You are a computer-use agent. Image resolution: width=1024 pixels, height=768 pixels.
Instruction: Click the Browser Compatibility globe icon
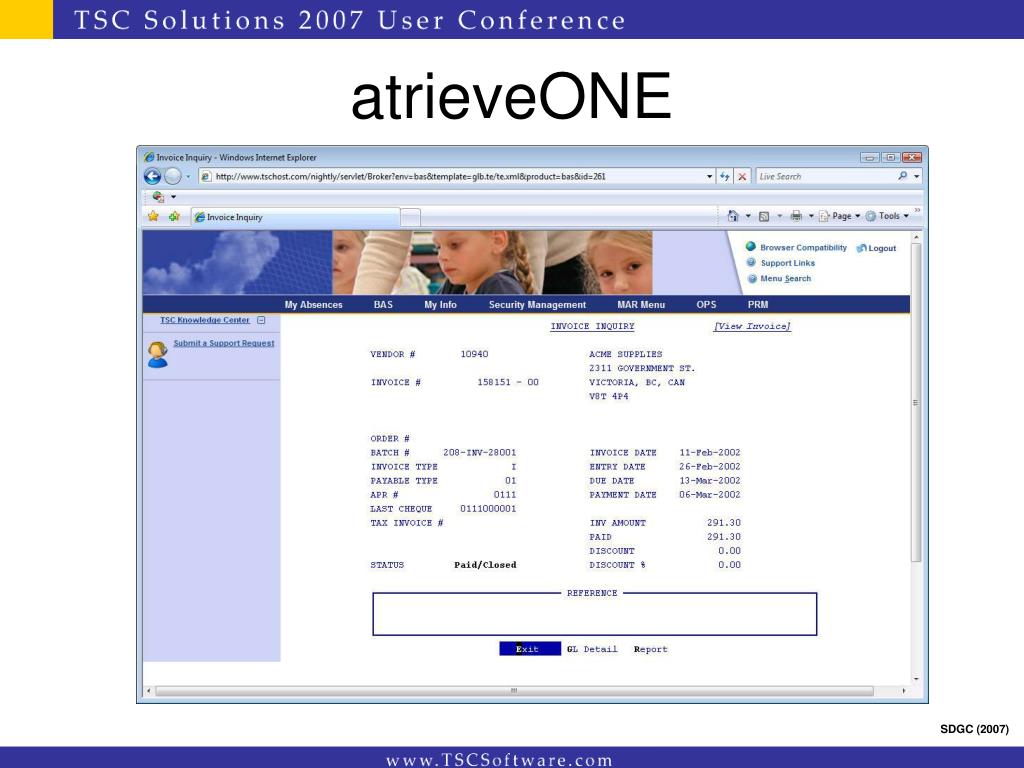point(751,247)
